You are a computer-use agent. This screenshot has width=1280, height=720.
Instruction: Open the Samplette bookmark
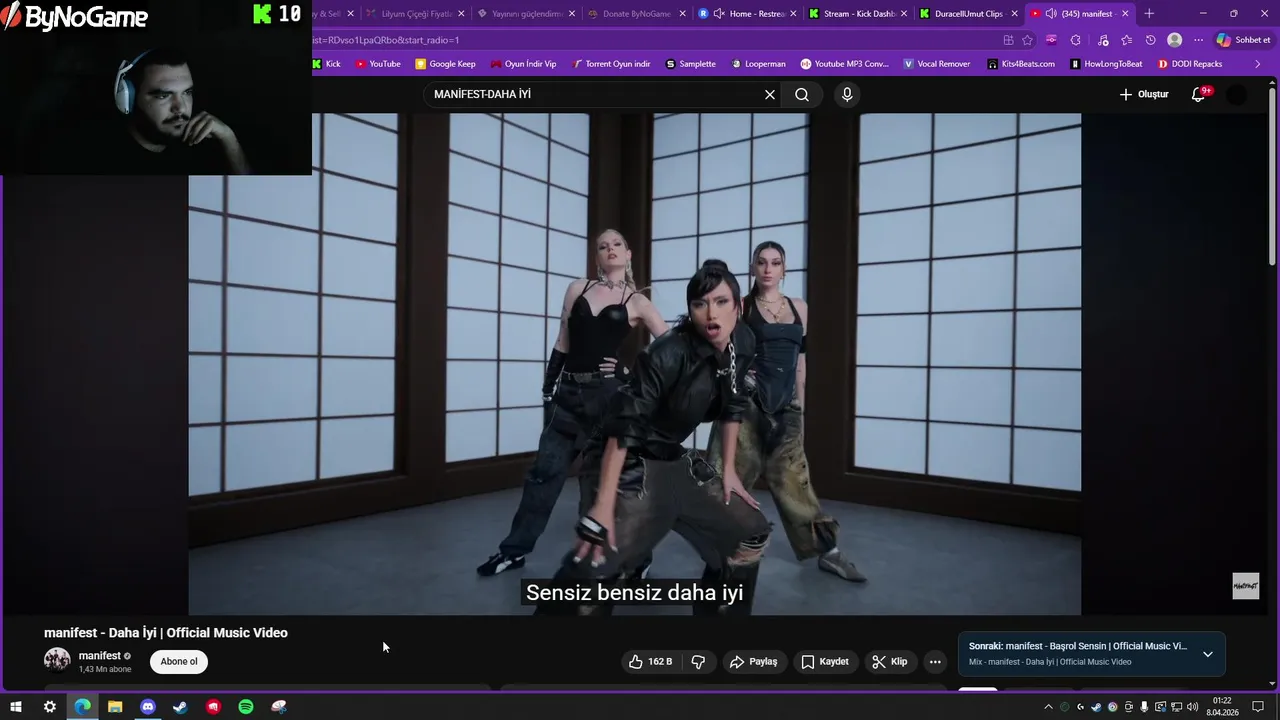coord(690,64)
